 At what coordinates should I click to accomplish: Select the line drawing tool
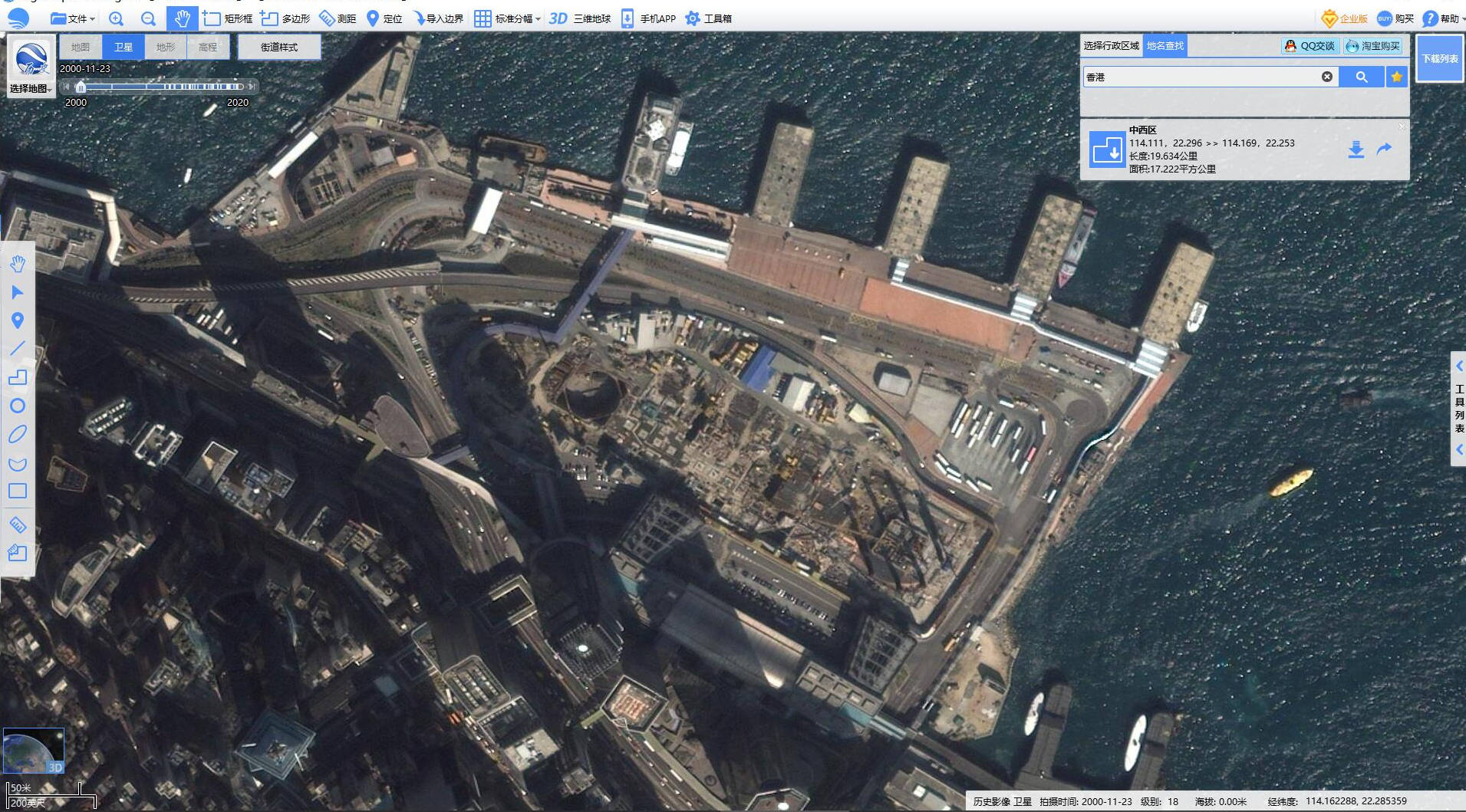(x=18, y=349)
